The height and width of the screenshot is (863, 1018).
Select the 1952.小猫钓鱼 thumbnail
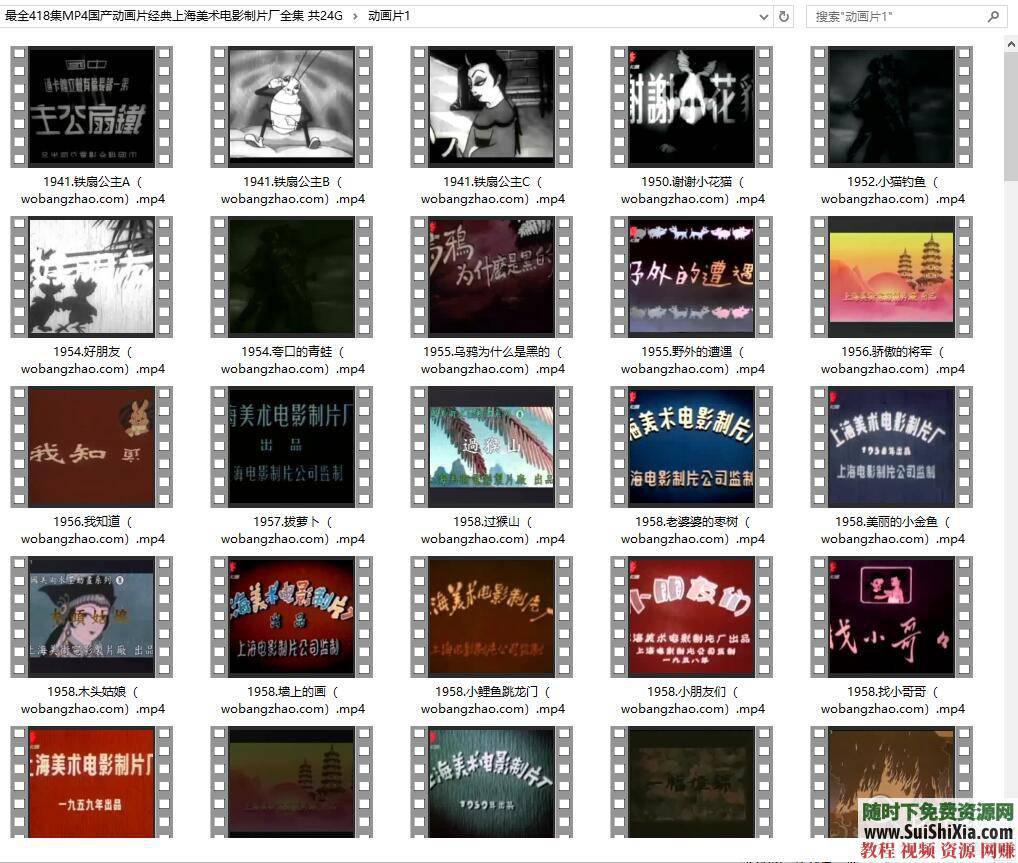tap(891, 106)
